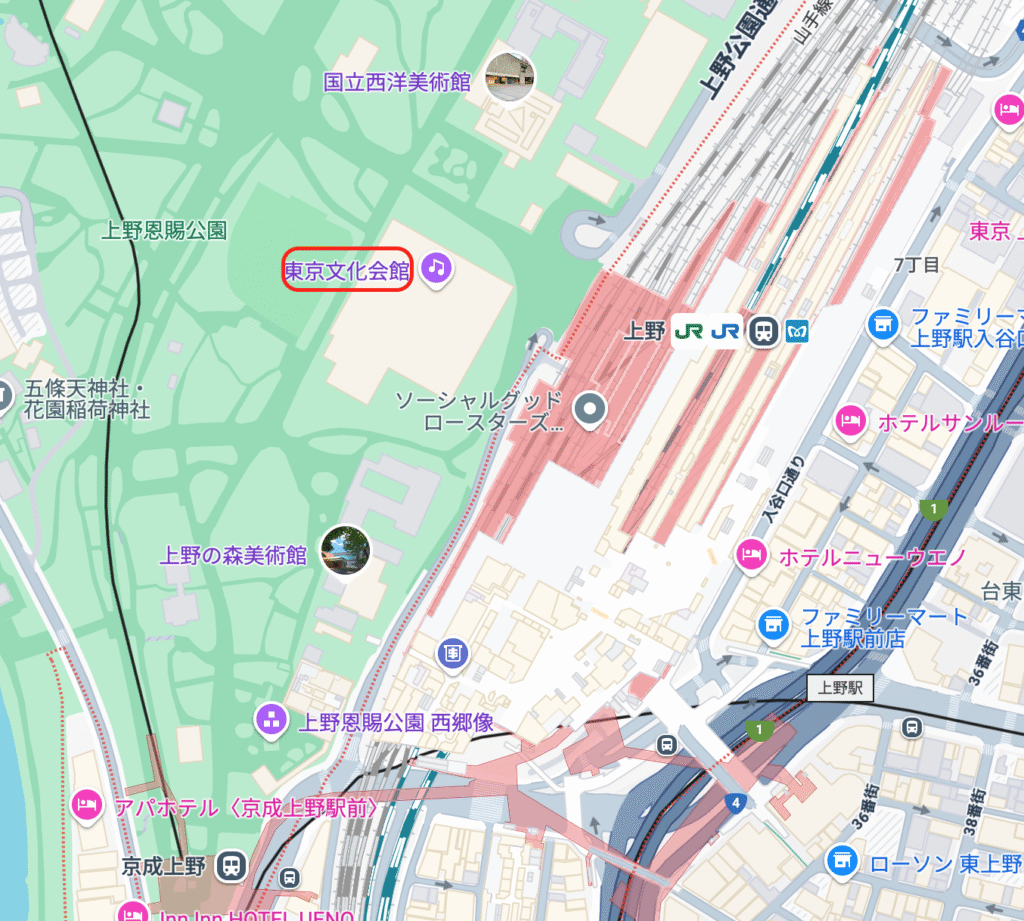Click the ホテルニューウエノ hotel pin

tap(752, 557)
